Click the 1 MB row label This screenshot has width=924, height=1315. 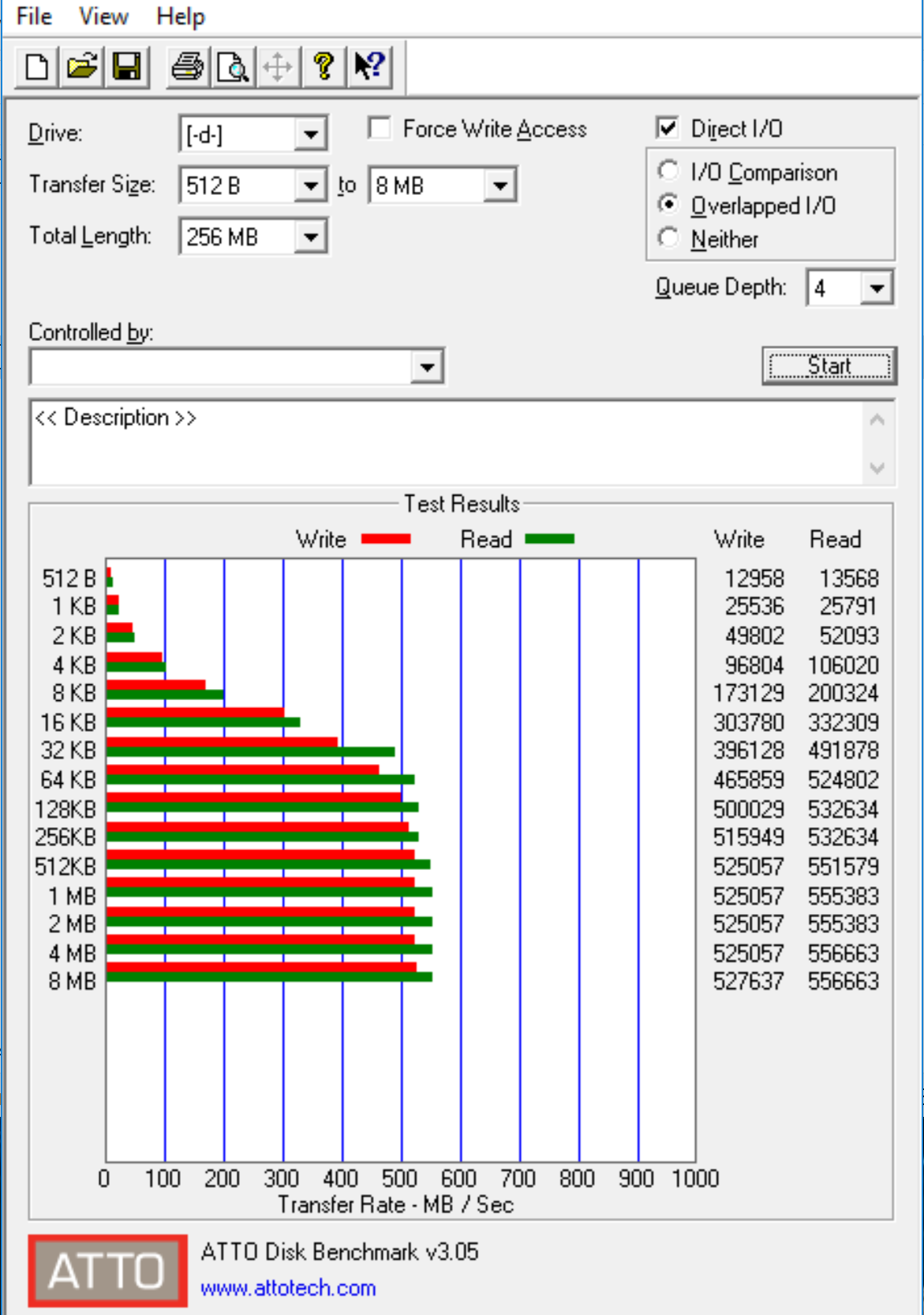coord(73,896)
